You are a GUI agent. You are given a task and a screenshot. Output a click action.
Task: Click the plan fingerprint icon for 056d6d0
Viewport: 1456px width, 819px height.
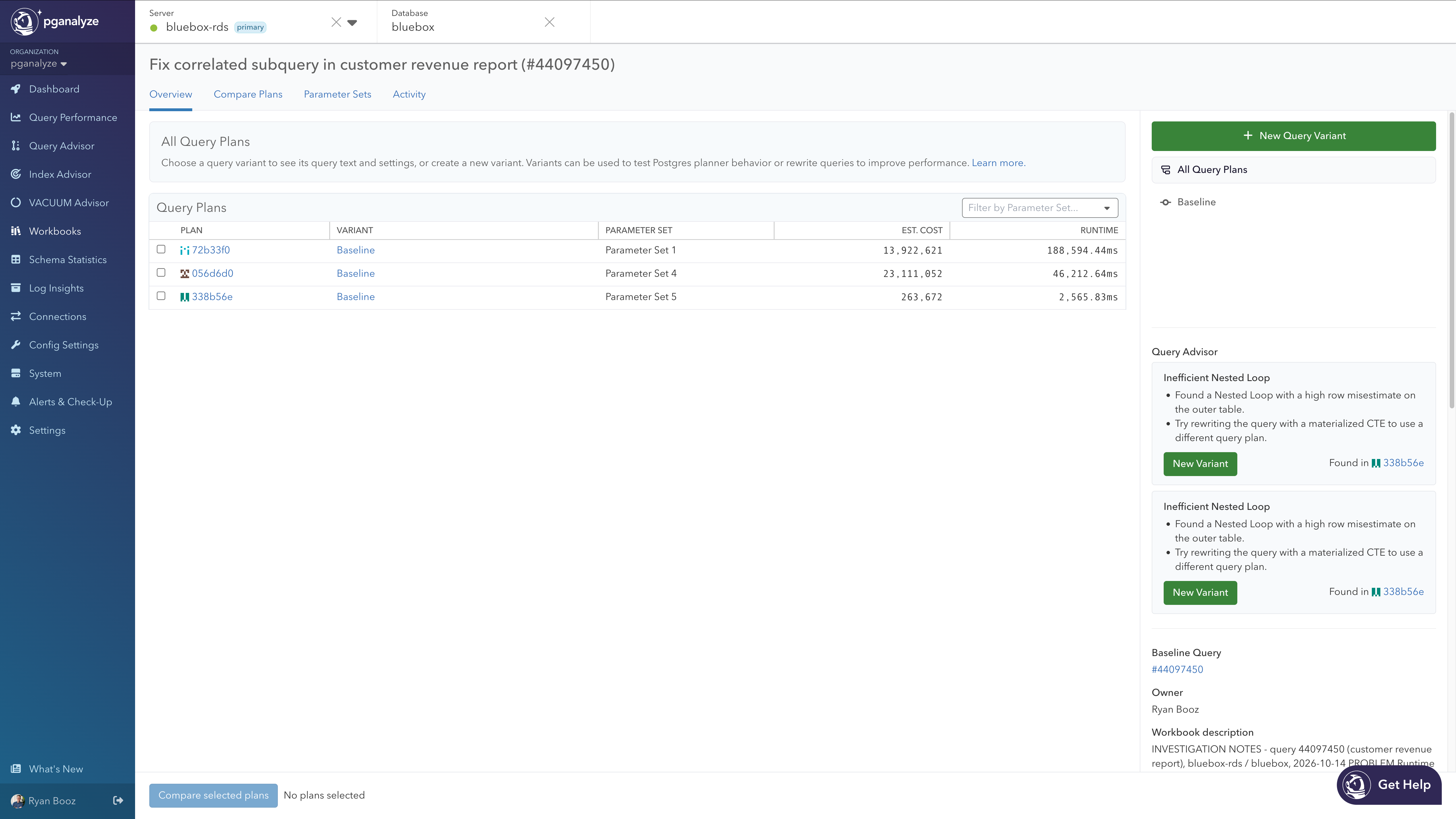click(x=185, y=274)
